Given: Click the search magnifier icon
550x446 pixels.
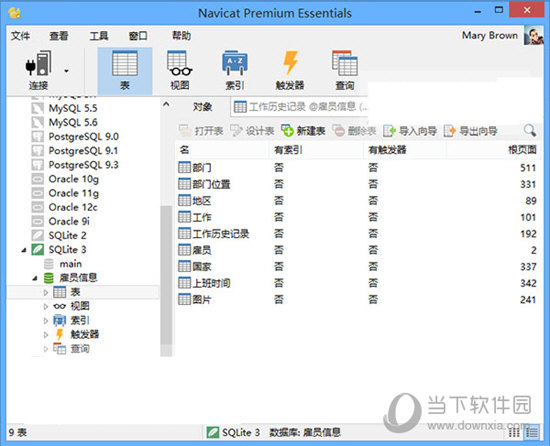Looking at the screenshot, I should point(530,130).
